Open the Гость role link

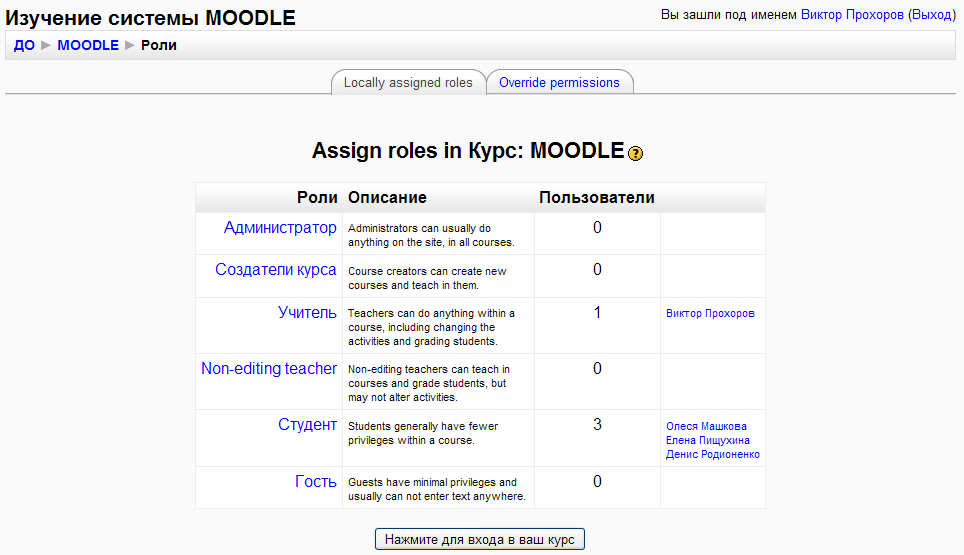tap(315, 481)
